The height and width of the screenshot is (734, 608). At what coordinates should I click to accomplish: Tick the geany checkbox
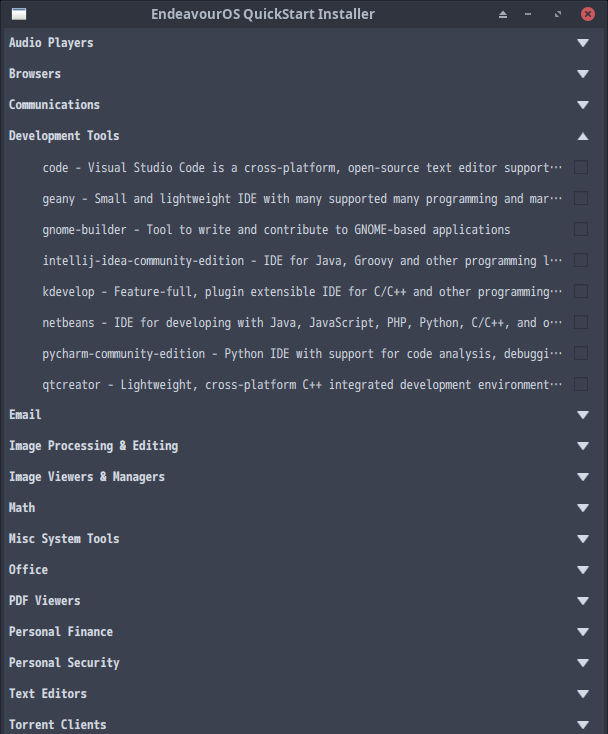tap(581, 198)
